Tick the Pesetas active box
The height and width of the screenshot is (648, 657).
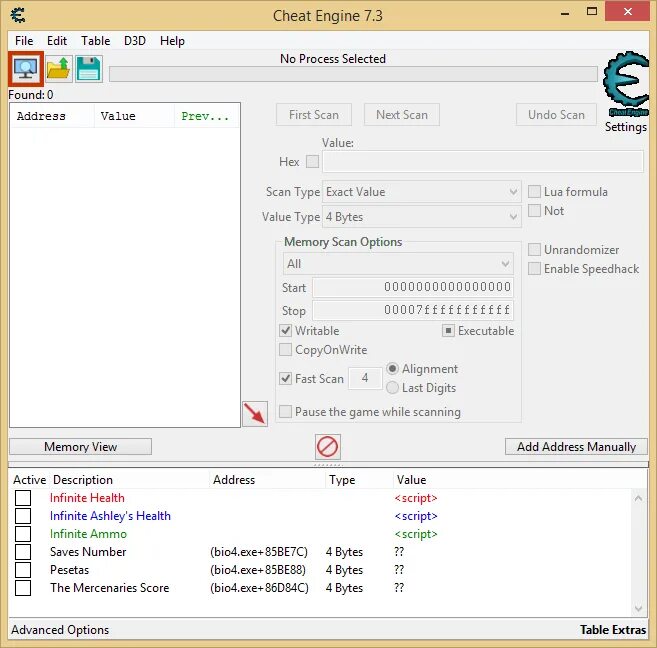click(23, 570)
